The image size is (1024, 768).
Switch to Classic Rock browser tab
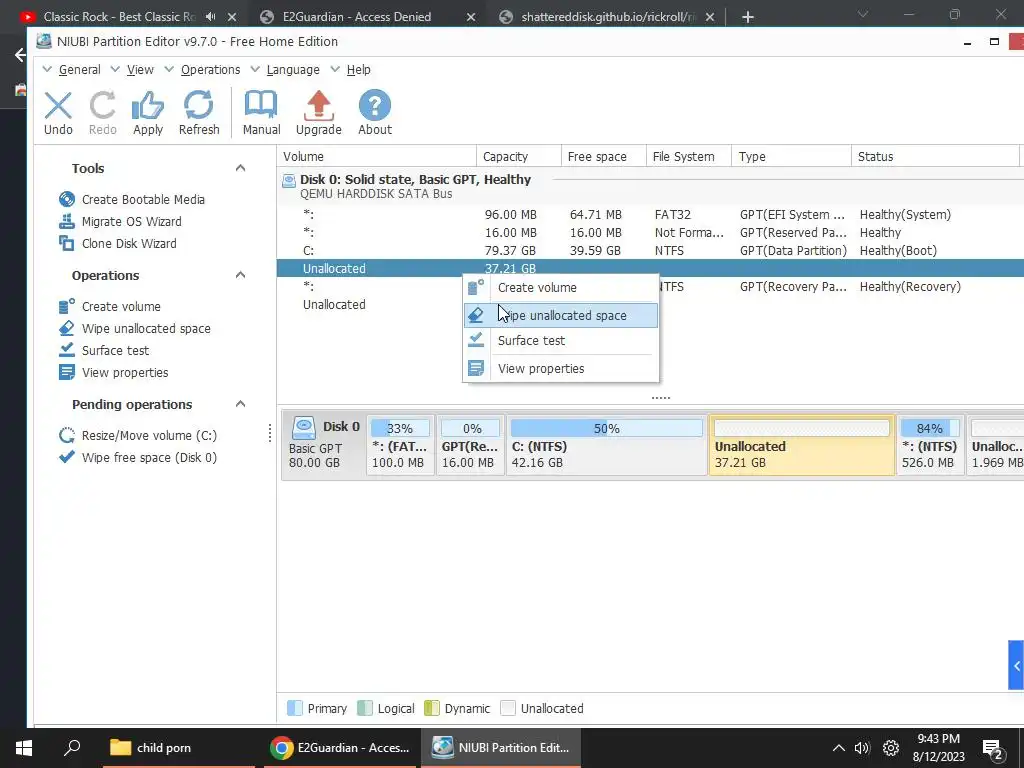(x=120, y=17)
